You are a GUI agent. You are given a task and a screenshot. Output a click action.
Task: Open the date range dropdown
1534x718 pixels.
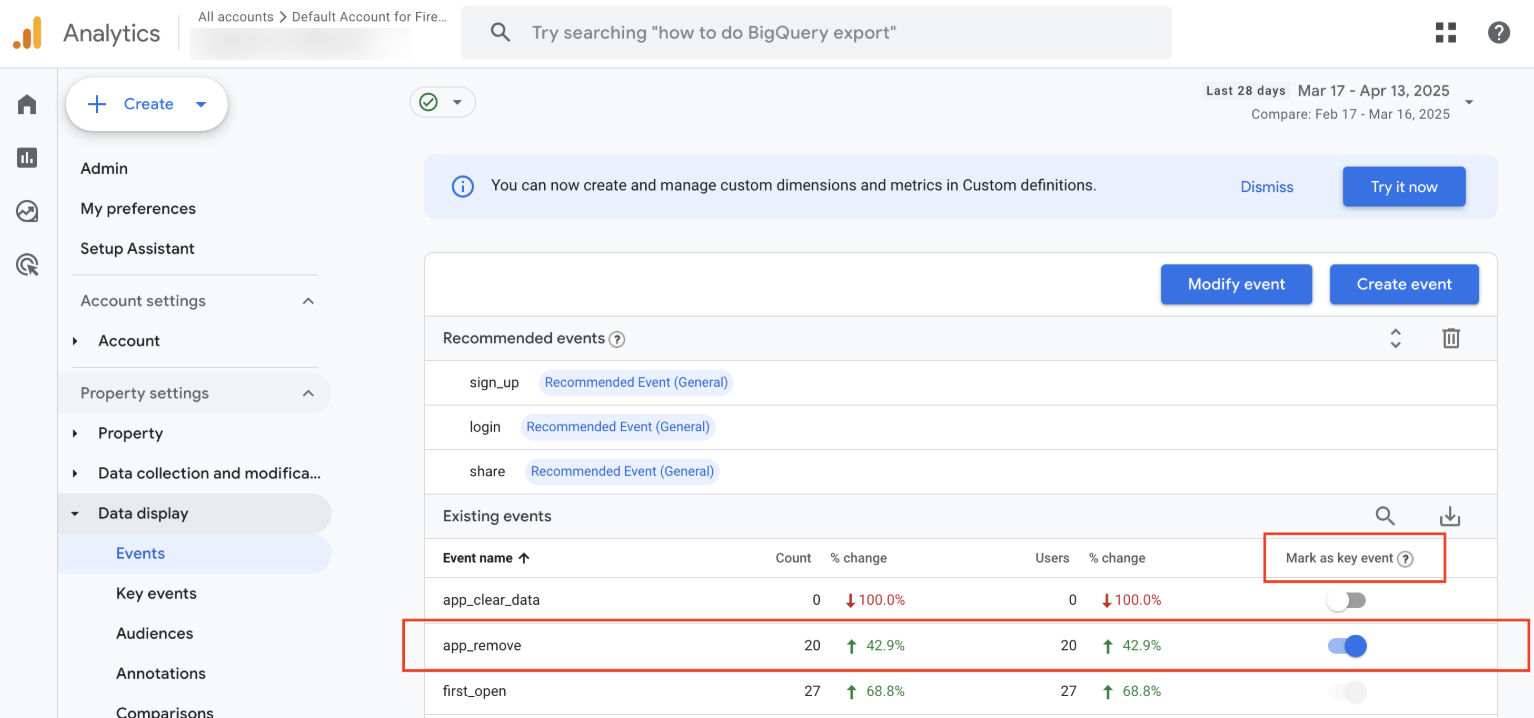[x=1469, y=102]
